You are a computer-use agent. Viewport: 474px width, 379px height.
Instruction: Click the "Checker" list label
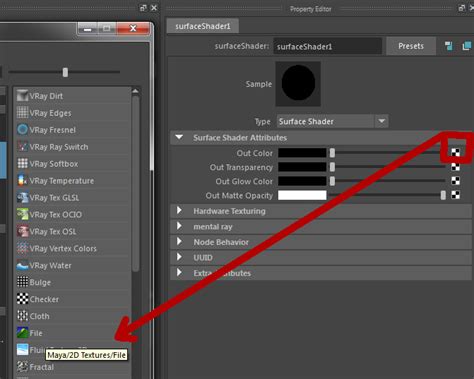coord(44,299)
